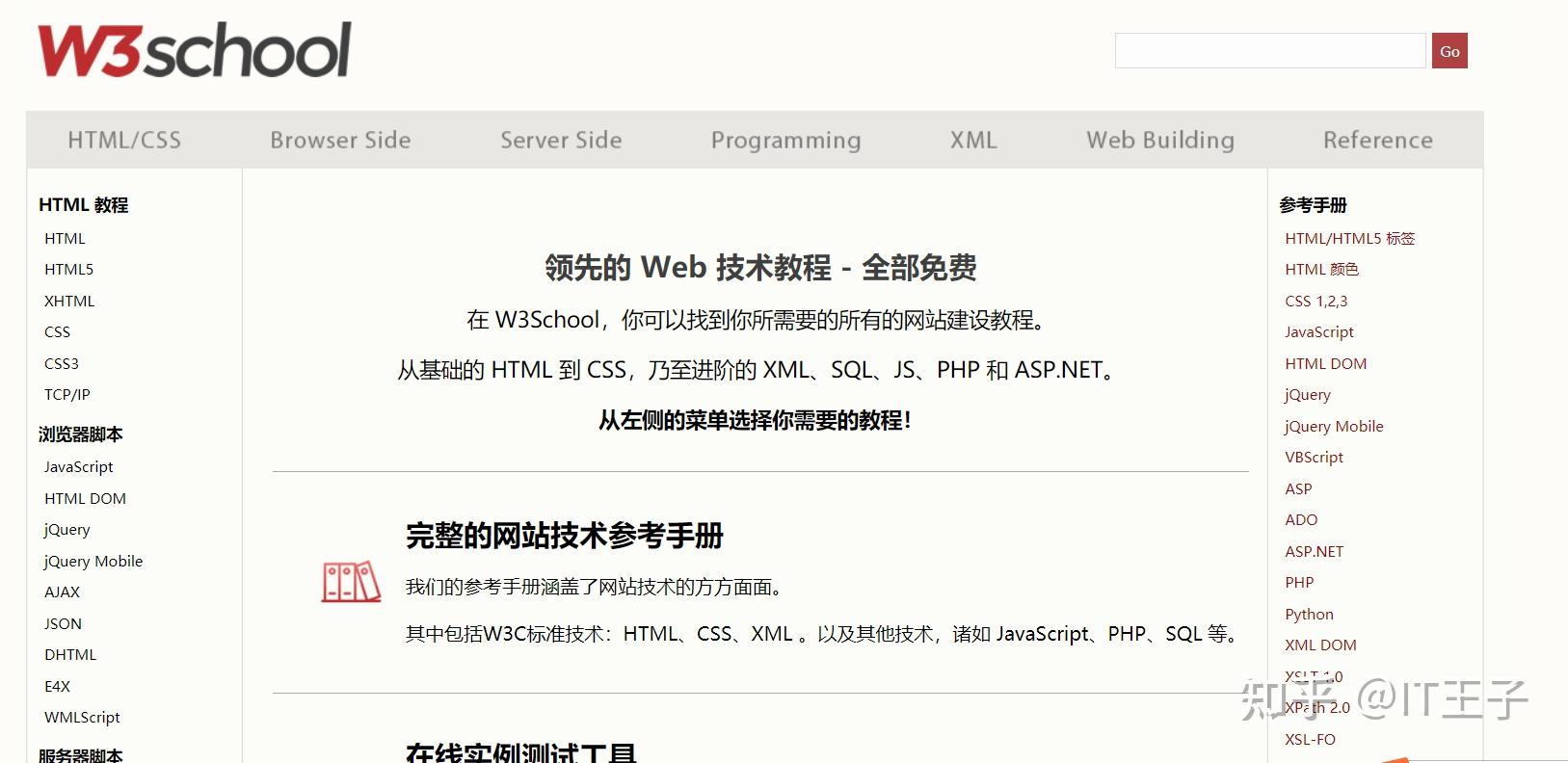
Task: Go to the XML DOM reference link
Action: click(x=1320, y=645)
